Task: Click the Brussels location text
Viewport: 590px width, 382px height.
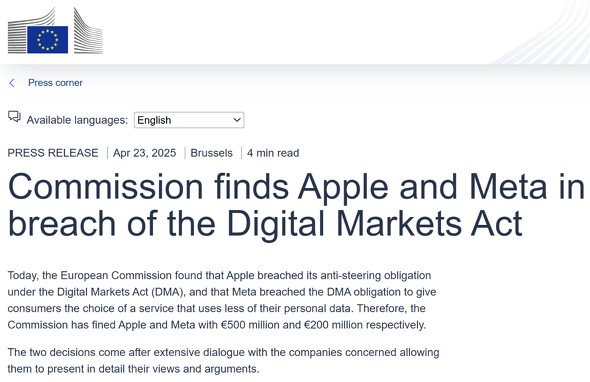Action: (x=211, y=153)
